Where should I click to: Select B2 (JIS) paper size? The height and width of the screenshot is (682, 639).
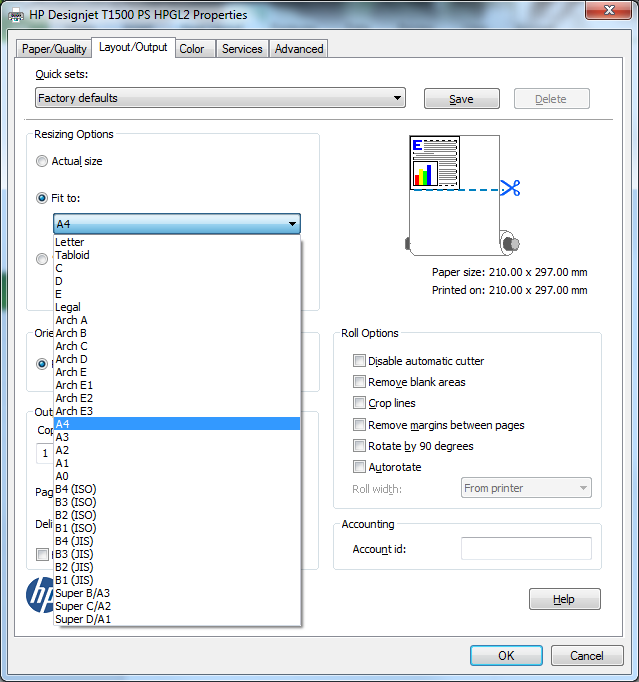[177, 567]
